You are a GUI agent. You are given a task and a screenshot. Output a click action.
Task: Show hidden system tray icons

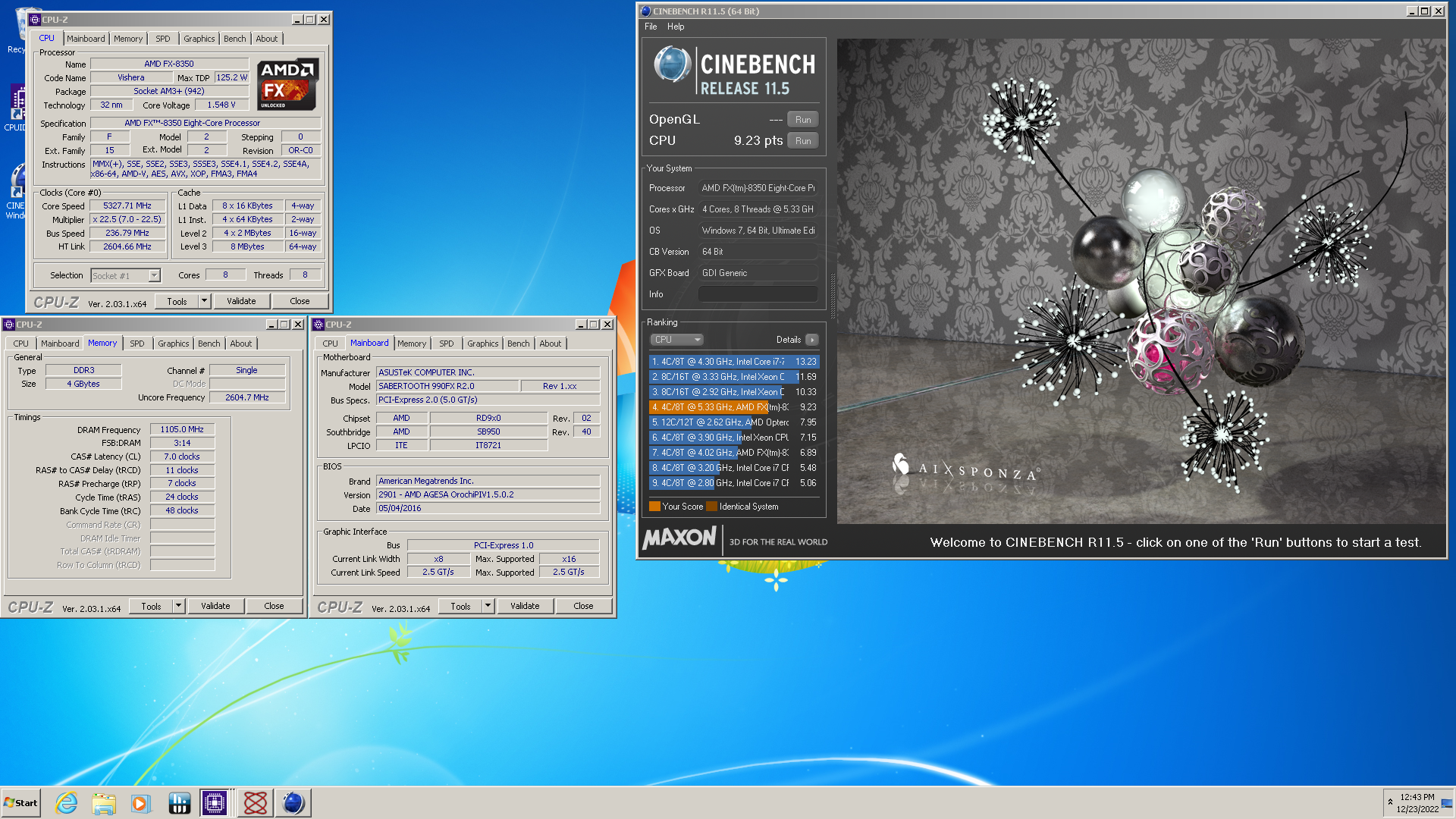click(1390, 802)
